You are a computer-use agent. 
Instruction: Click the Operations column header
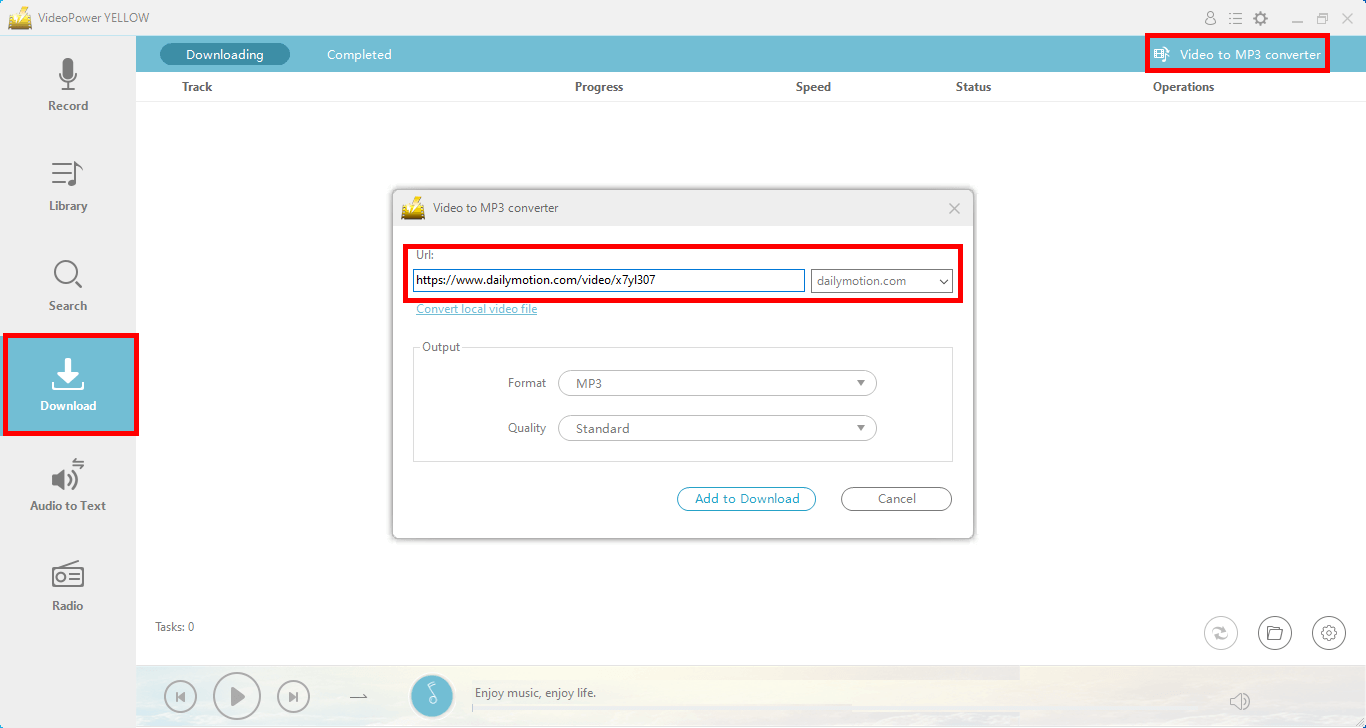[x=1183, y=87]
